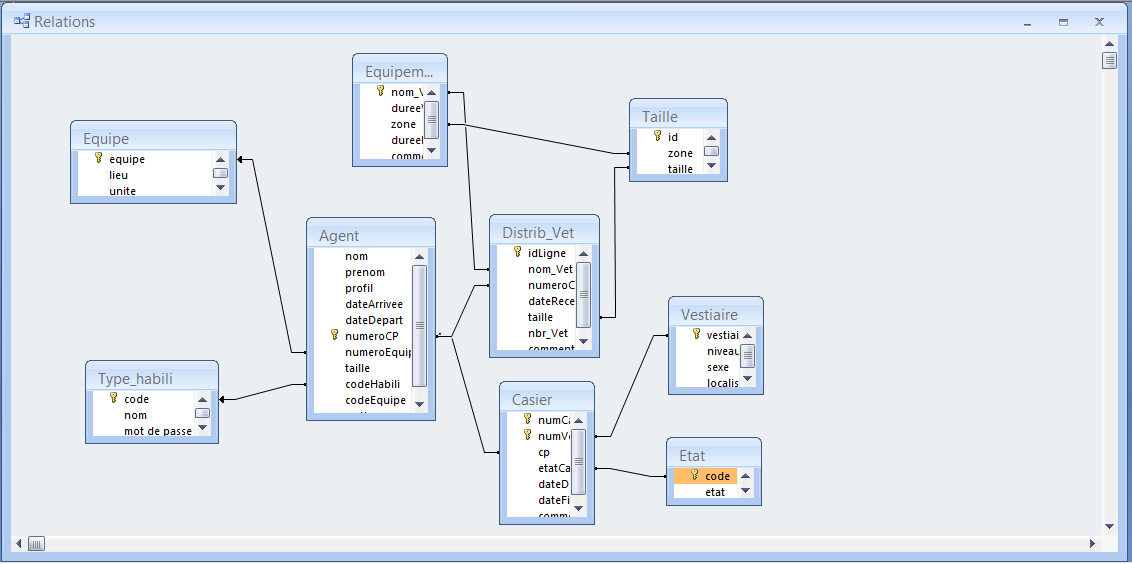Click the Agent table scrollbar thumb
1132x564 pixels.
(x=419, y=326)
